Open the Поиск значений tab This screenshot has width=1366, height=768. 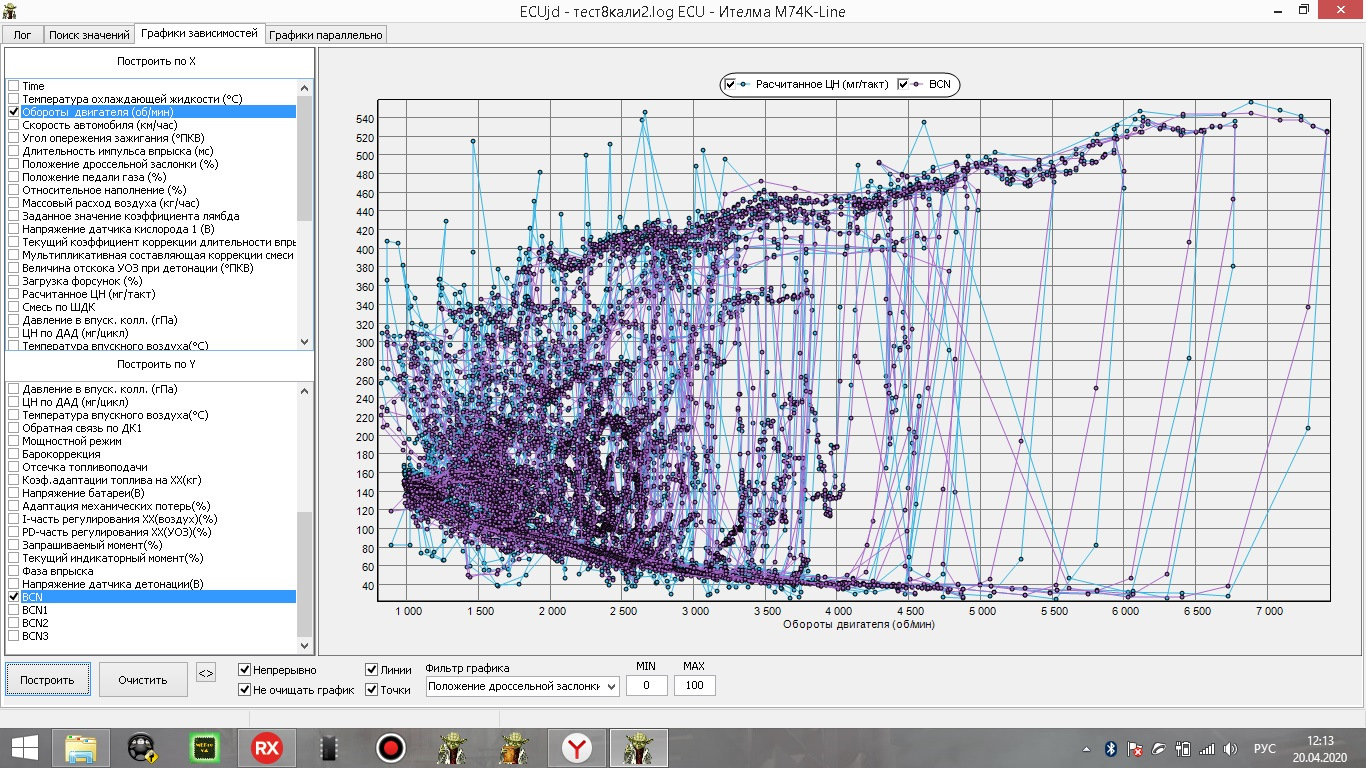click(88, 35)
